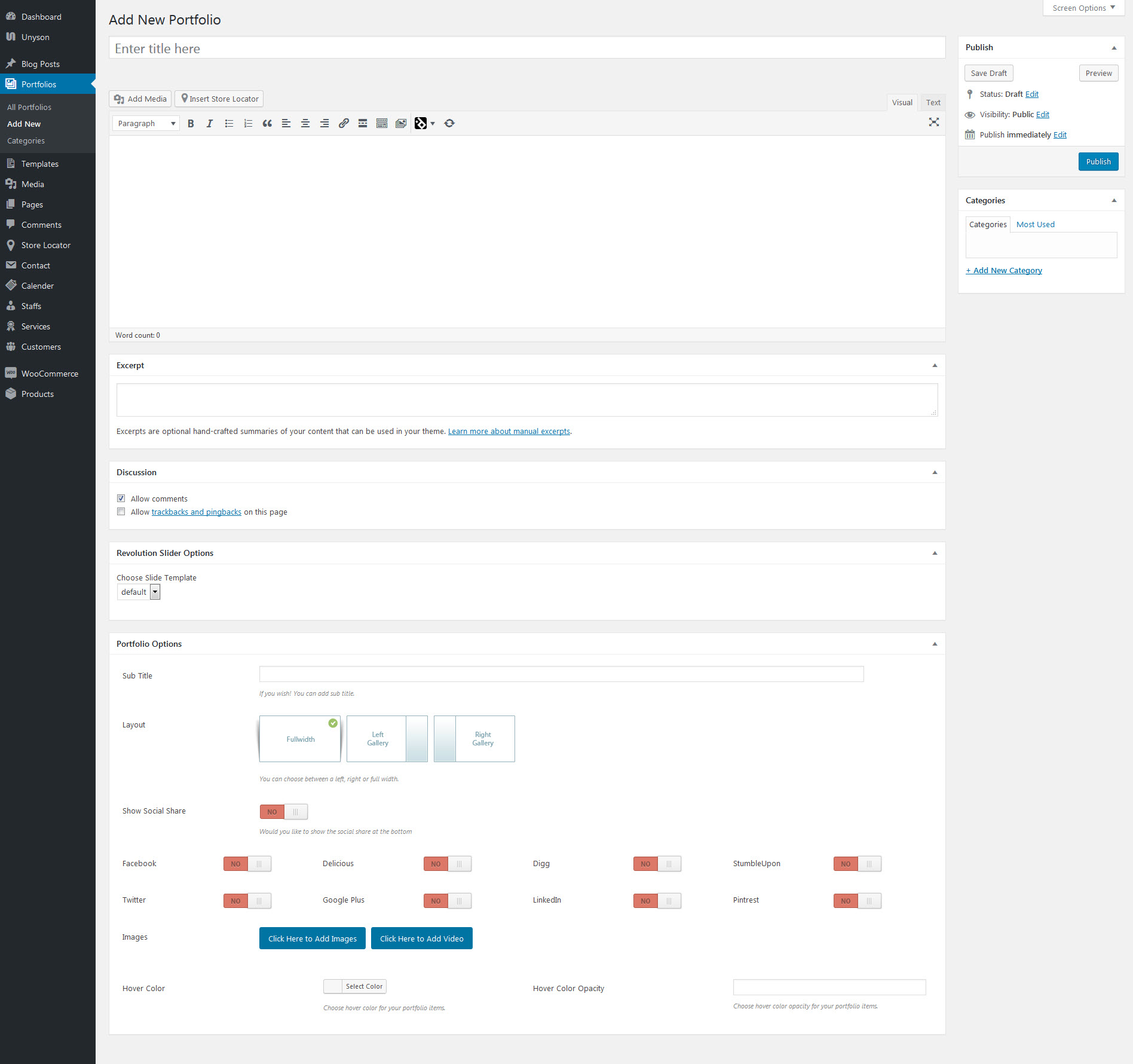
Task: Click the Insert Read More tag icon
Action: click(363, 123)
